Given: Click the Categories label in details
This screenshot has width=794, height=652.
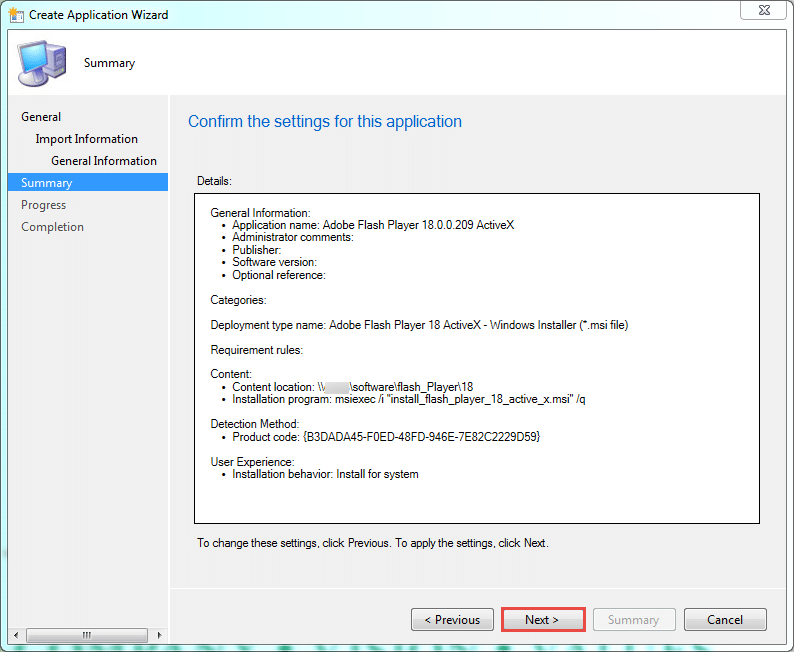Looking at the screenshot, I should 239,300.
